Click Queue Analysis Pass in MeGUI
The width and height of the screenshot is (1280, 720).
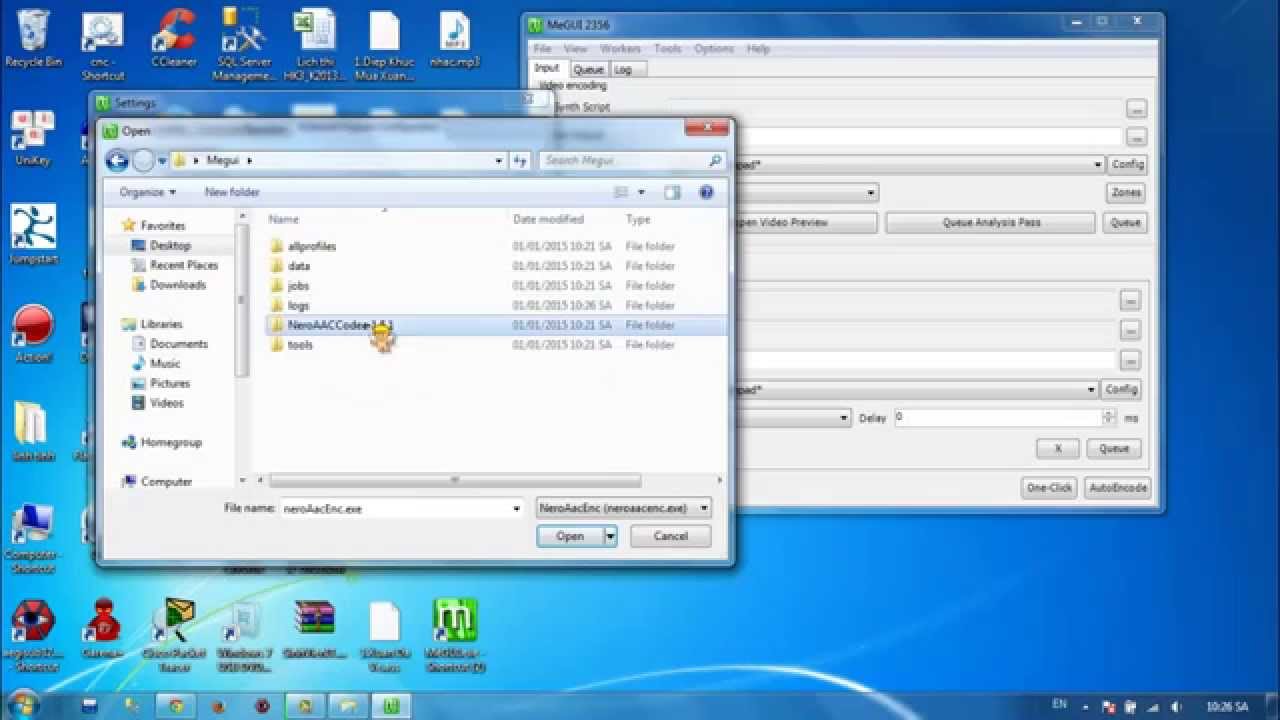click(x=991, y=223)
